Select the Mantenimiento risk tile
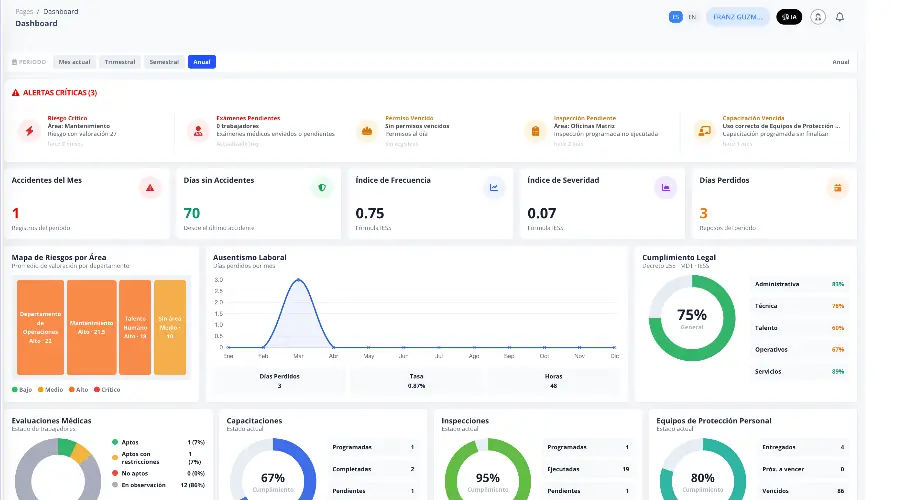 [x=92, y=327]
